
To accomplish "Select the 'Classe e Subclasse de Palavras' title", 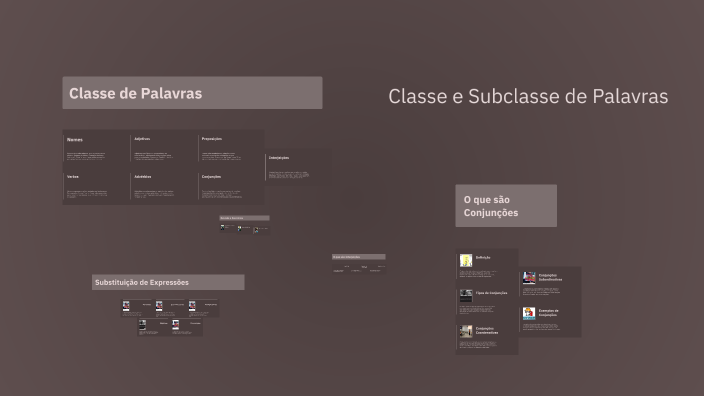I will click(528, 97).
